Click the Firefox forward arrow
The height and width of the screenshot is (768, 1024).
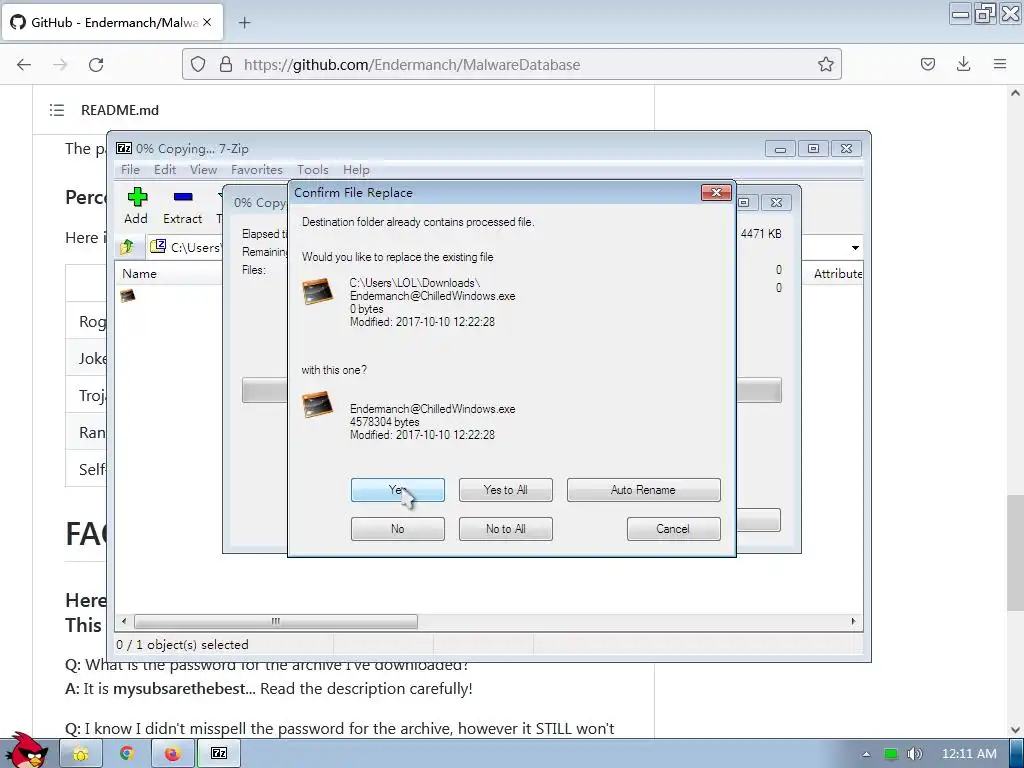click(60, 65)
